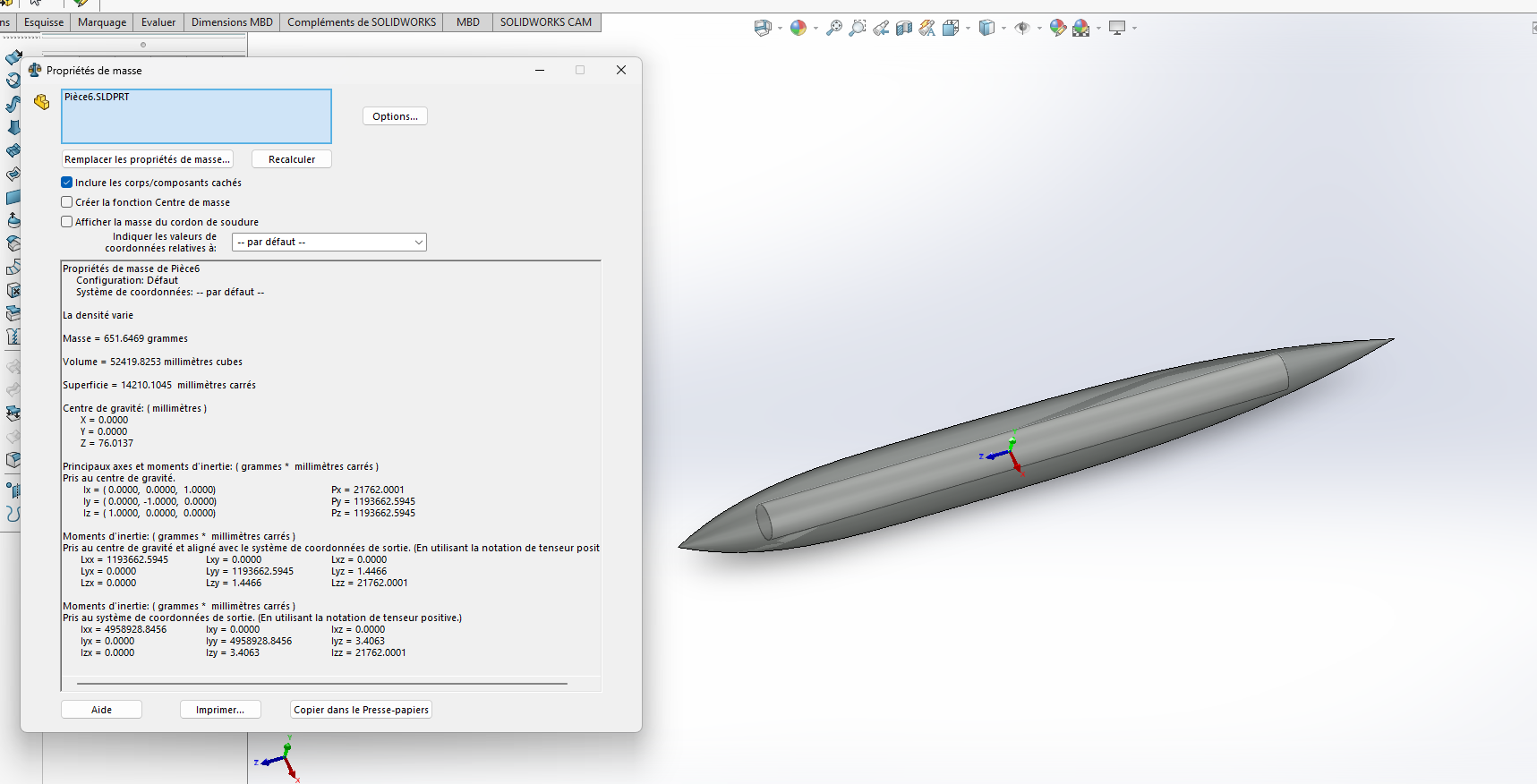Click the appearance sphere icon beside the zoom tools

[798, 28]
